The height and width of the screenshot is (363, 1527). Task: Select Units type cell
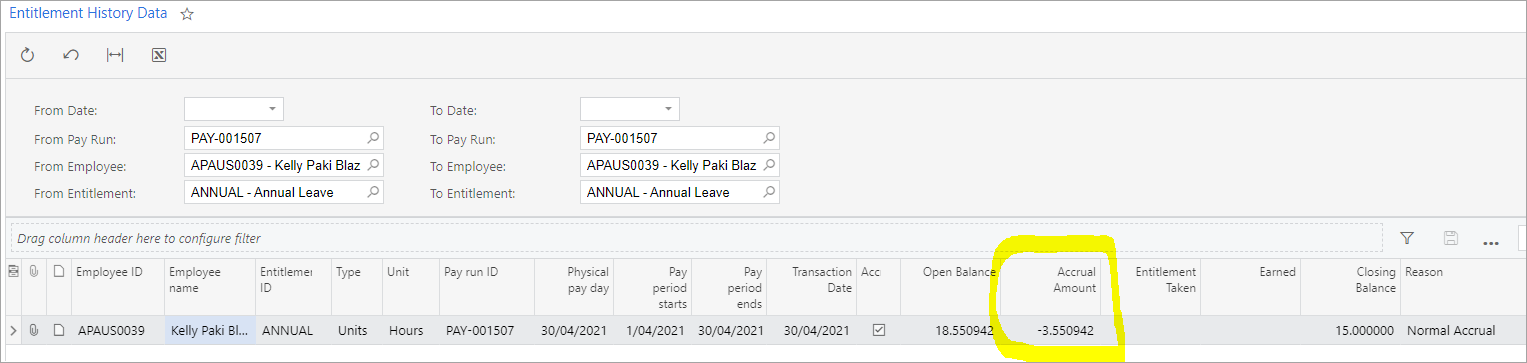[x=356, y=330]
